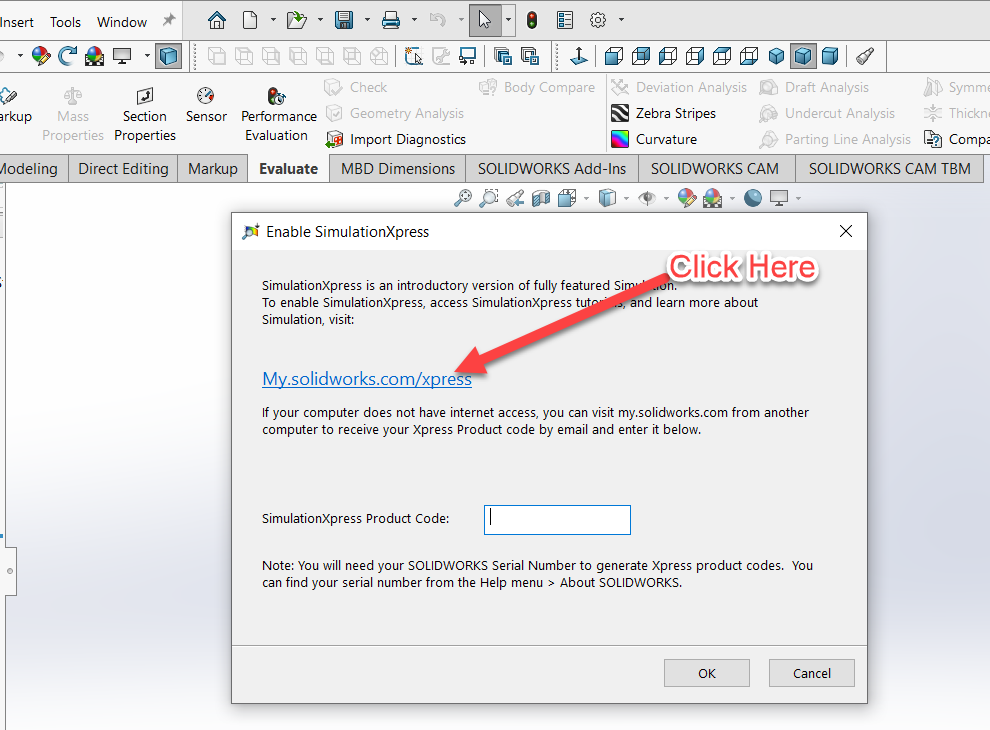990x730 pixels.
Task: Click the SimulationXpress Product Code field
Action: (557, 520)
